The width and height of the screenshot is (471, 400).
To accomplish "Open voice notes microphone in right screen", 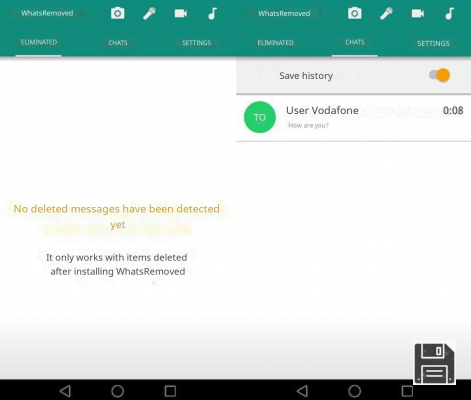I will 386,14.
